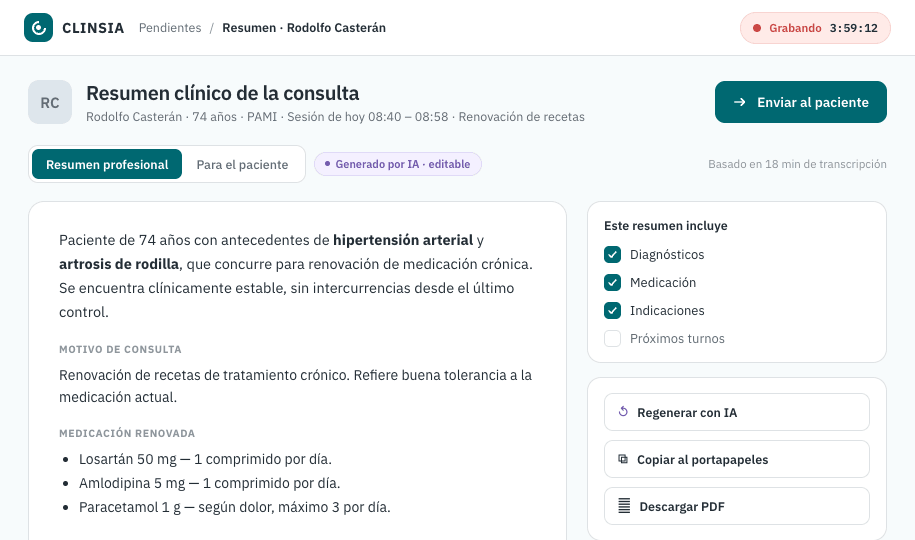Click the Este resumen incluye heading
The width and height of the screenshot is (915, 540).
click(666, 226)
